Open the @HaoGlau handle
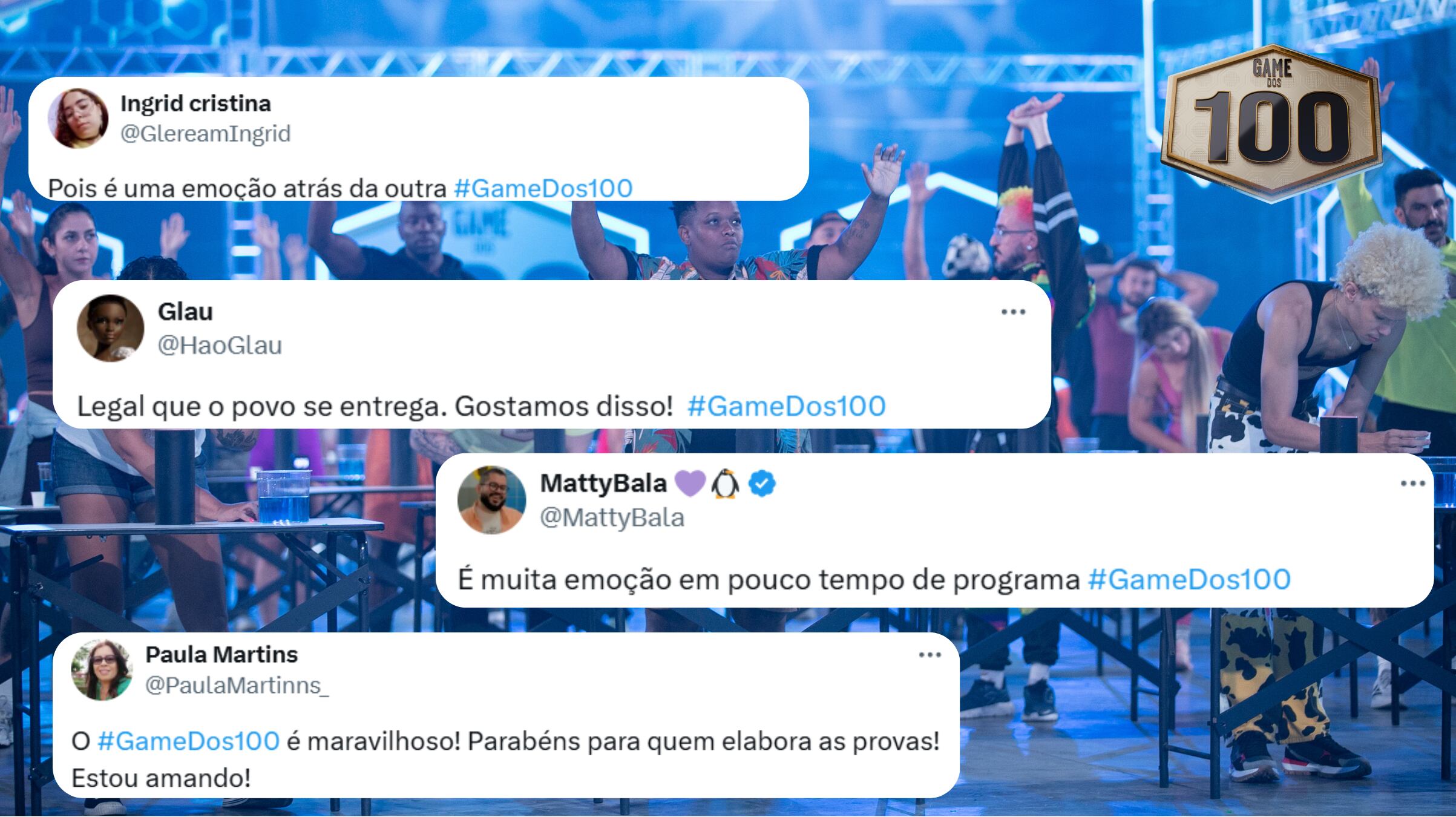Viewport: 1456px width, 817px height. click(x=220, y=346)
